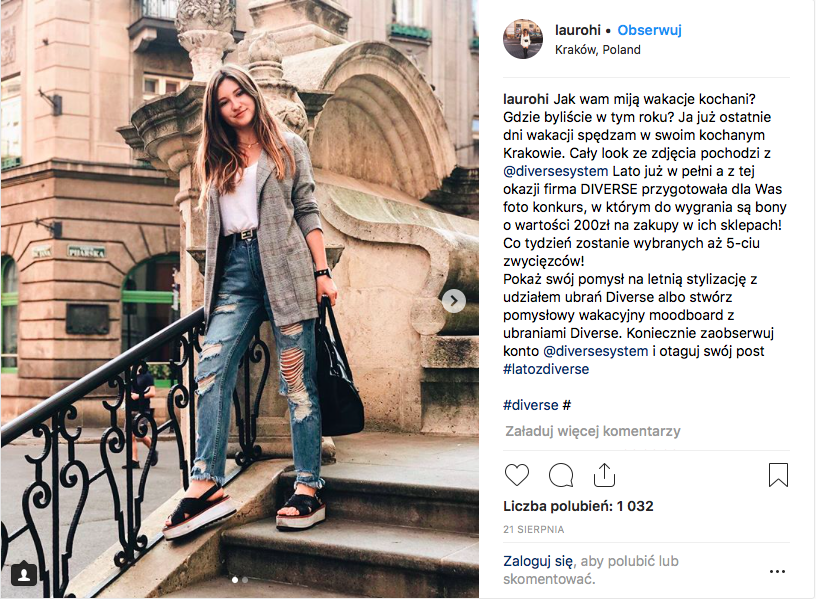The image size is (816, 599).
Task: Select second carousel dot indicator
Action: coord(245,579)
